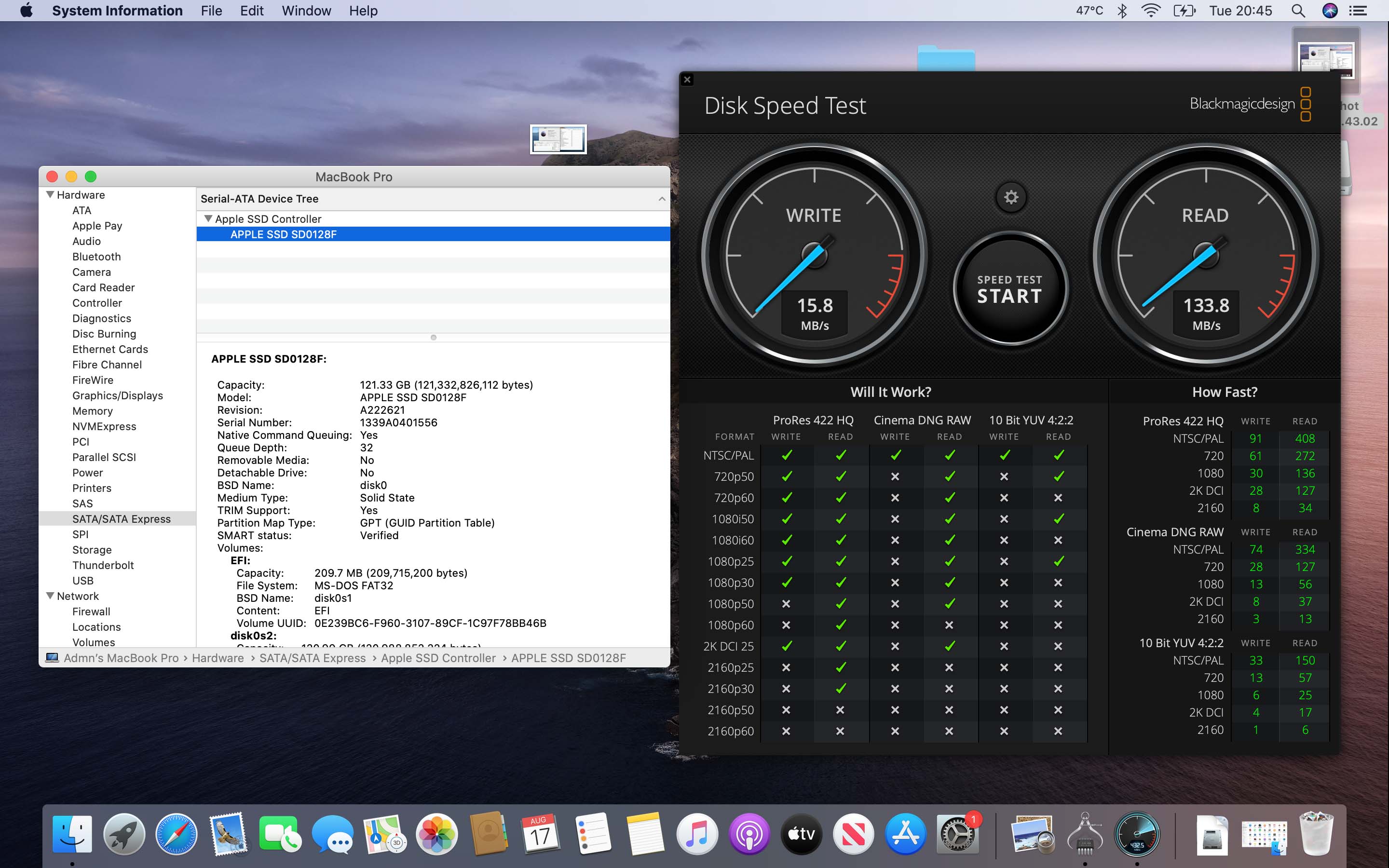Image resolution: width=1389 pixels, height=868 pixels.
Task: Open System Preferences in the Dock
Action: [x=957, y=834]
